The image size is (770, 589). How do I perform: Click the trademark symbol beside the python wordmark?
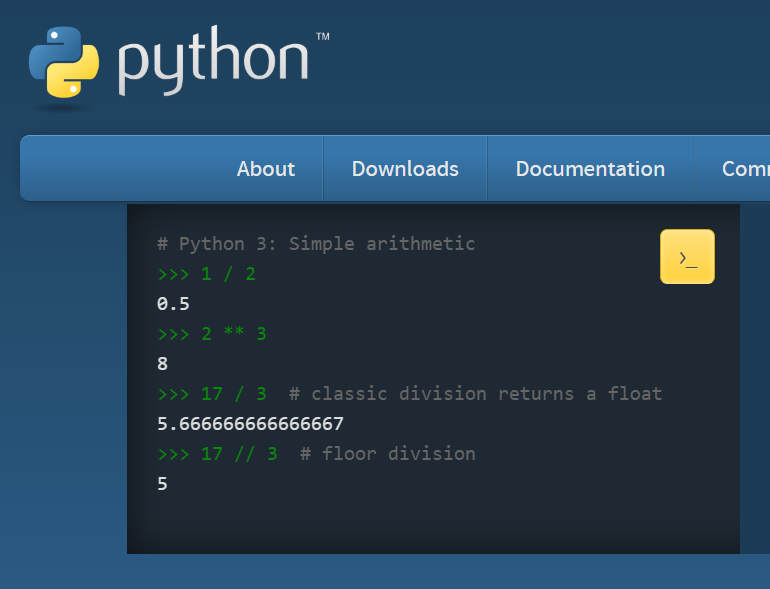point(322,37)
